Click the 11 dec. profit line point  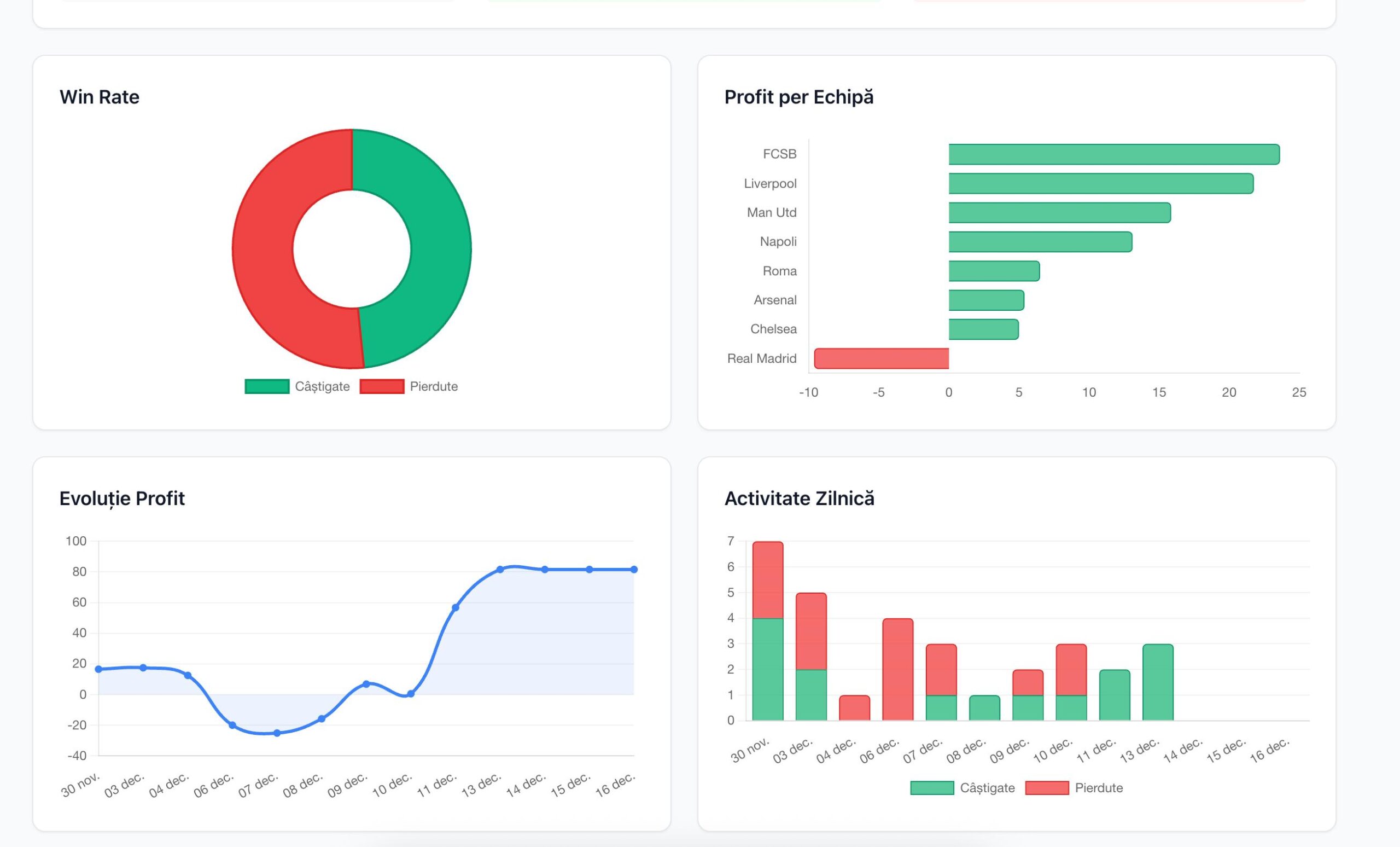coord(455,608)
